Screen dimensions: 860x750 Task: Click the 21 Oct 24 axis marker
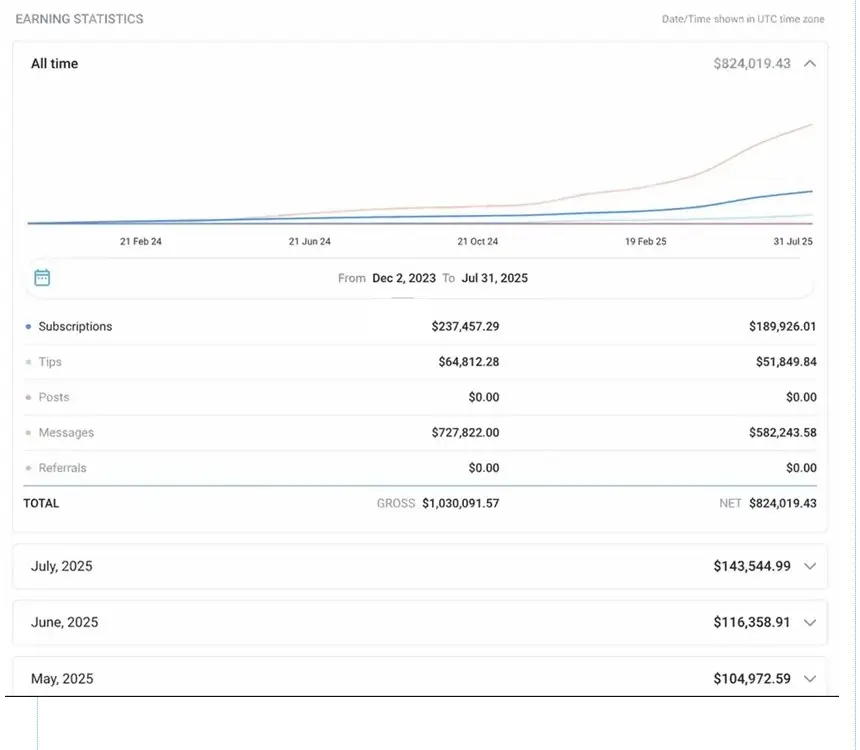[477, 242]
